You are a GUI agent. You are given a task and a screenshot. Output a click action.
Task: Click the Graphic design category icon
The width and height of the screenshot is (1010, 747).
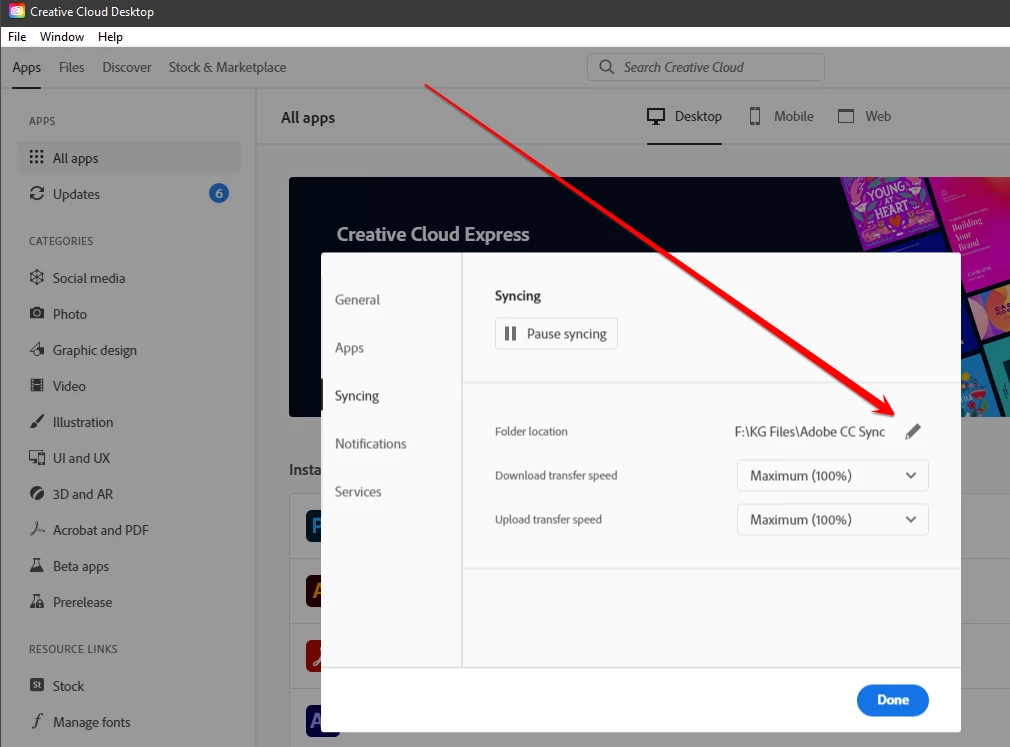(x=37, y=349)
